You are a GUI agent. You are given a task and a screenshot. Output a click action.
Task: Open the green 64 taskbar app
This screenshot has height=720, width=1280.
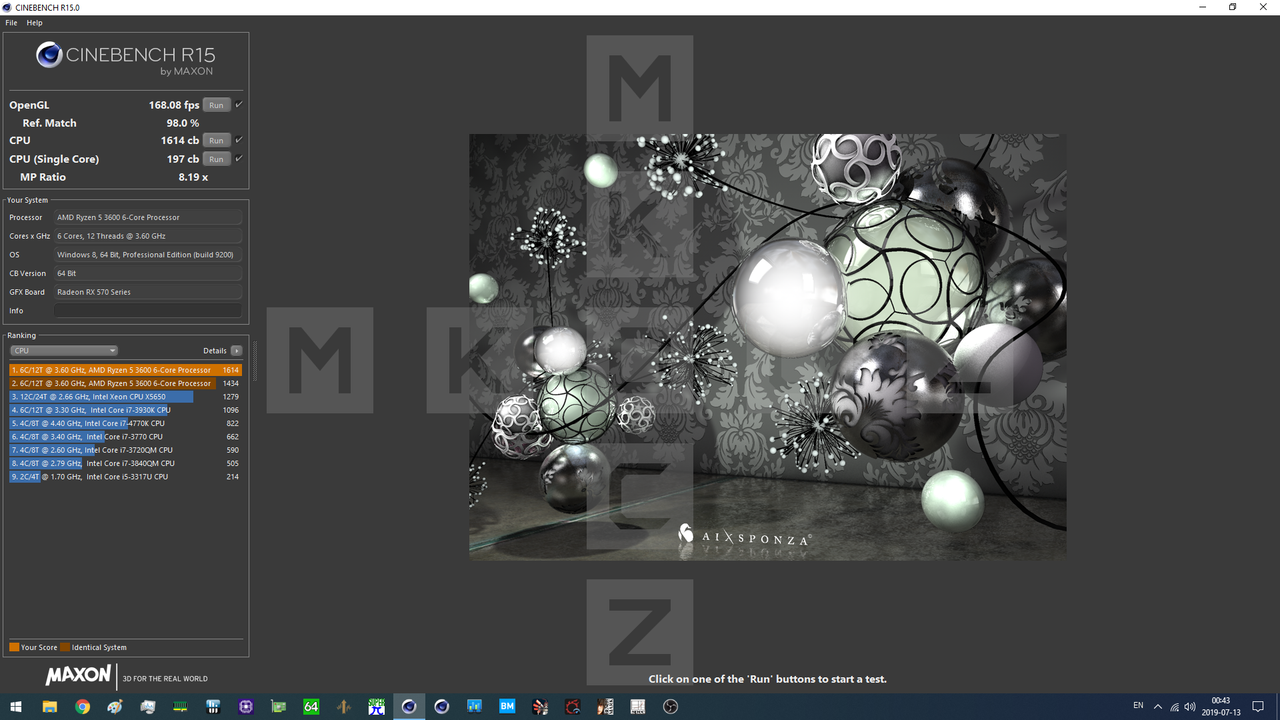[311, 706]
